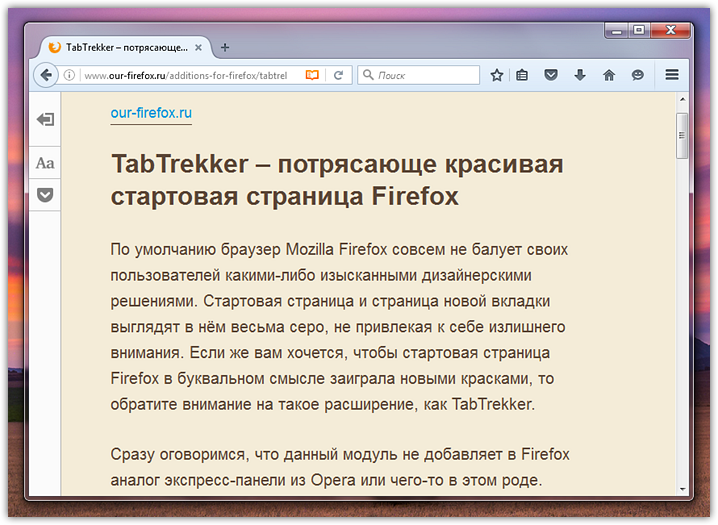Image resolution: width=718 pixels, height=525 pixels.
Task: Reload the page with refresh icon
Action: click(x=338, y=75)
